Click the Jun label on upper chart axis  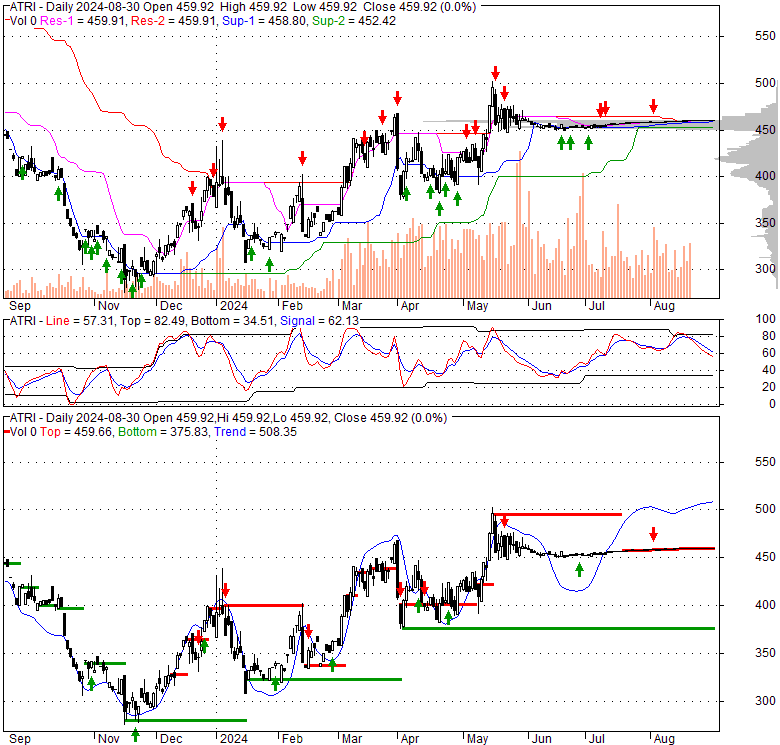tap(541, 306)
